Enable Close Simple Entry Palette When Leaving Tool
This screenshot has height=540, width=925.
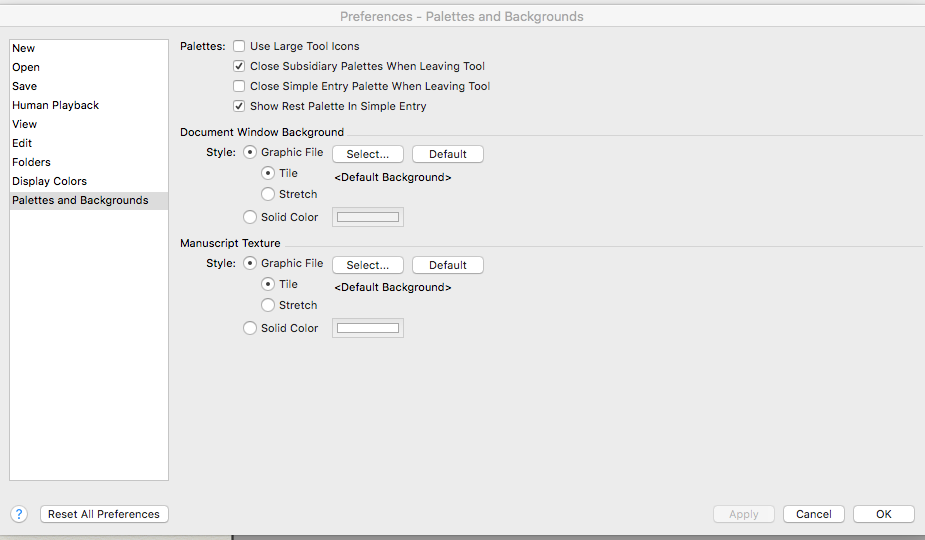tap(239, 86)
